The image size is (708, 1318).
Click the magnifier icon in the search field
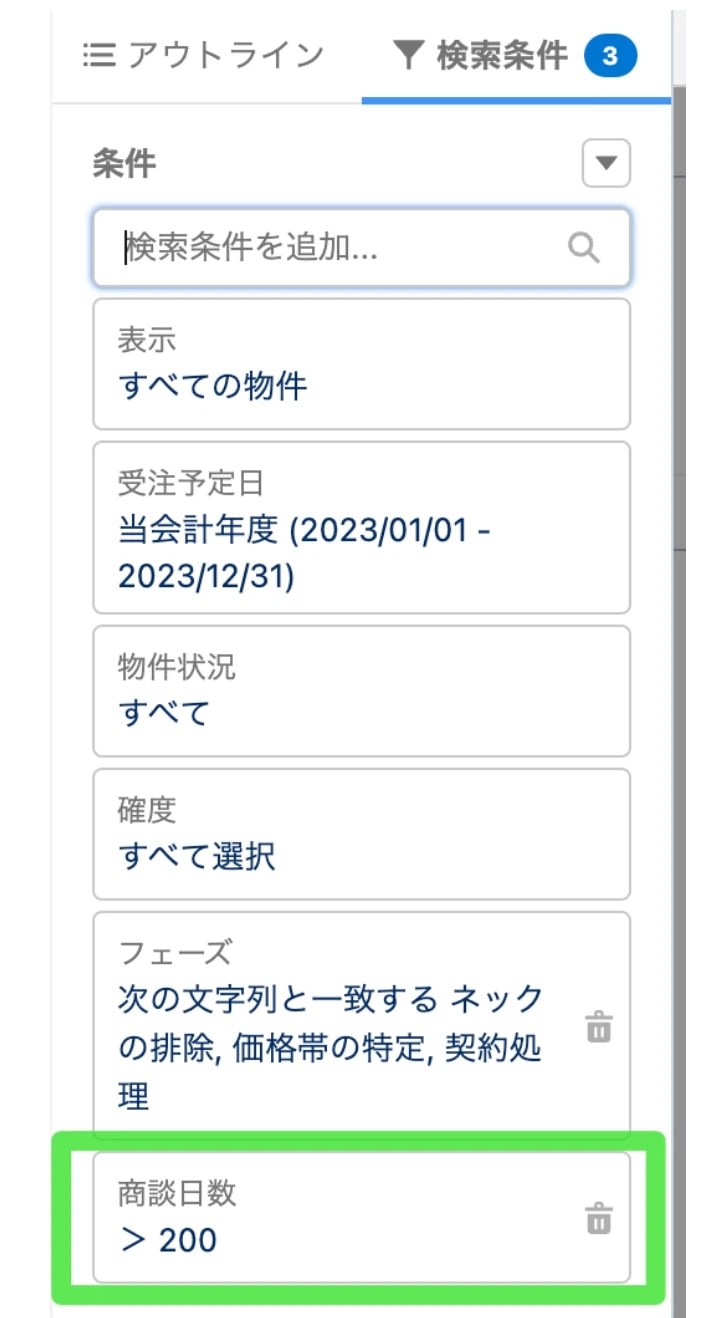(583, 247)
